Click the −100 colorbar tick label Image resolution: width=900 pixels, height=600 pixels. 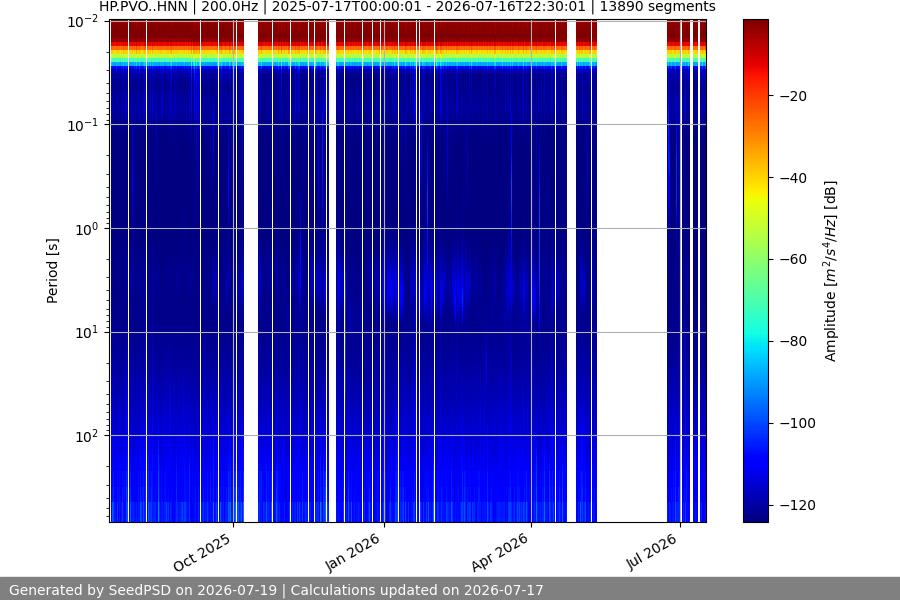pos(797,423)
